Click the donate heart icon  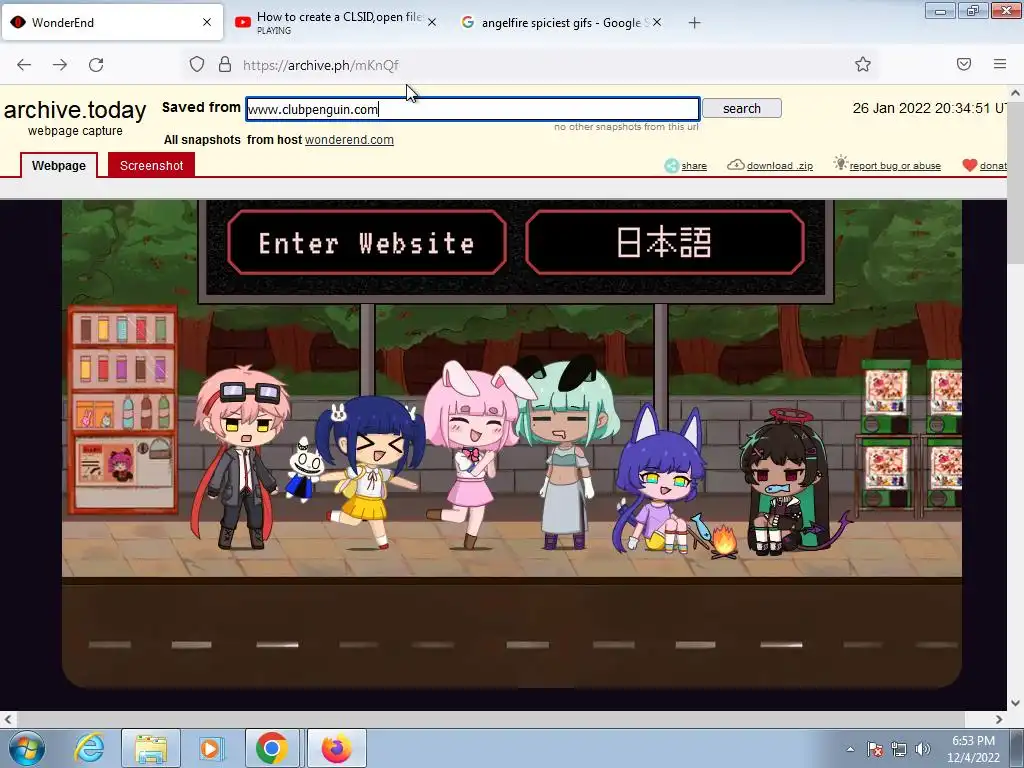[970, 165]
